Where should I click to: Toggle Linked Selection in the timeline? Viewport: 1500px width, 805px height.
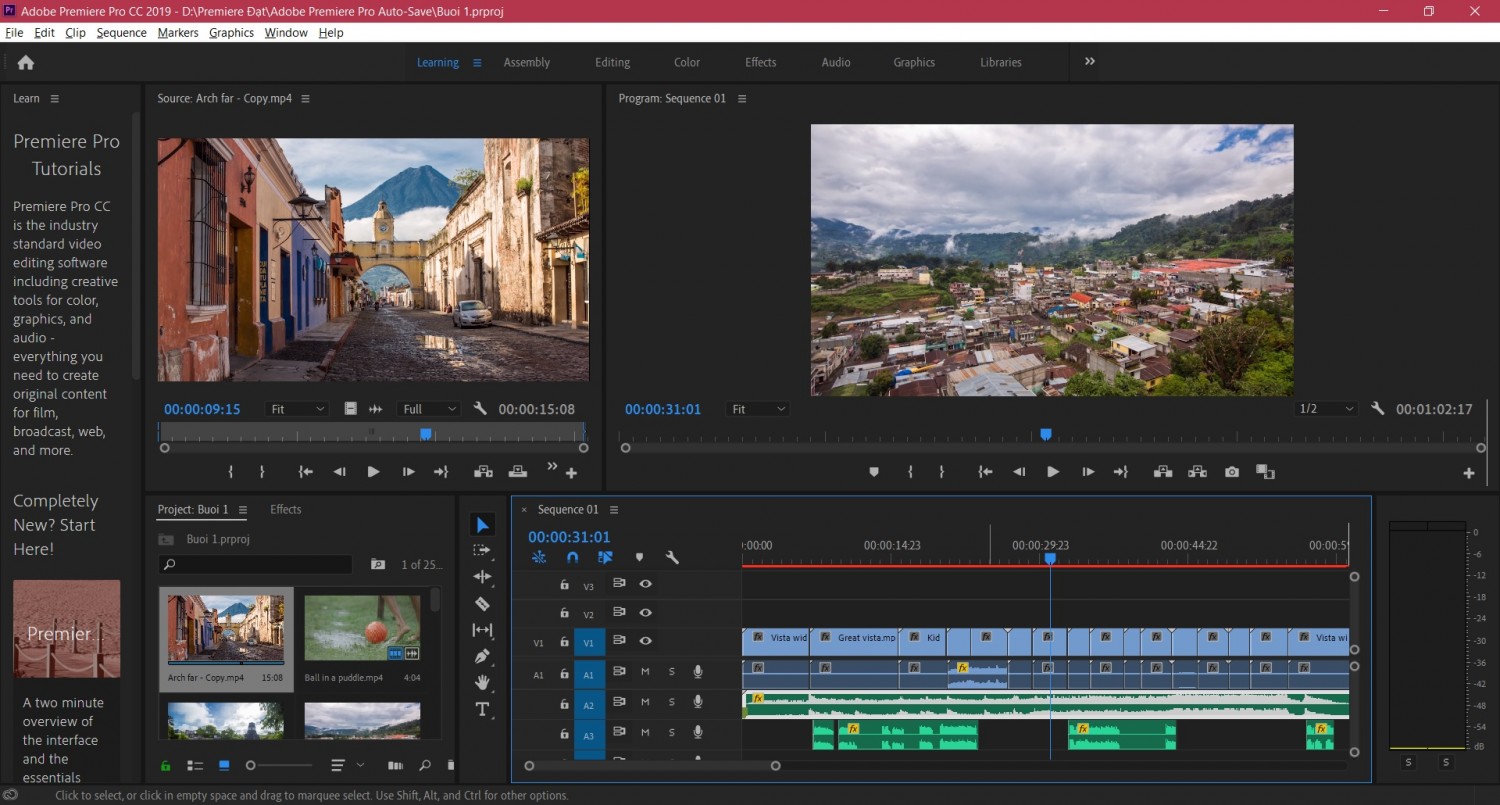click(605, 558)
